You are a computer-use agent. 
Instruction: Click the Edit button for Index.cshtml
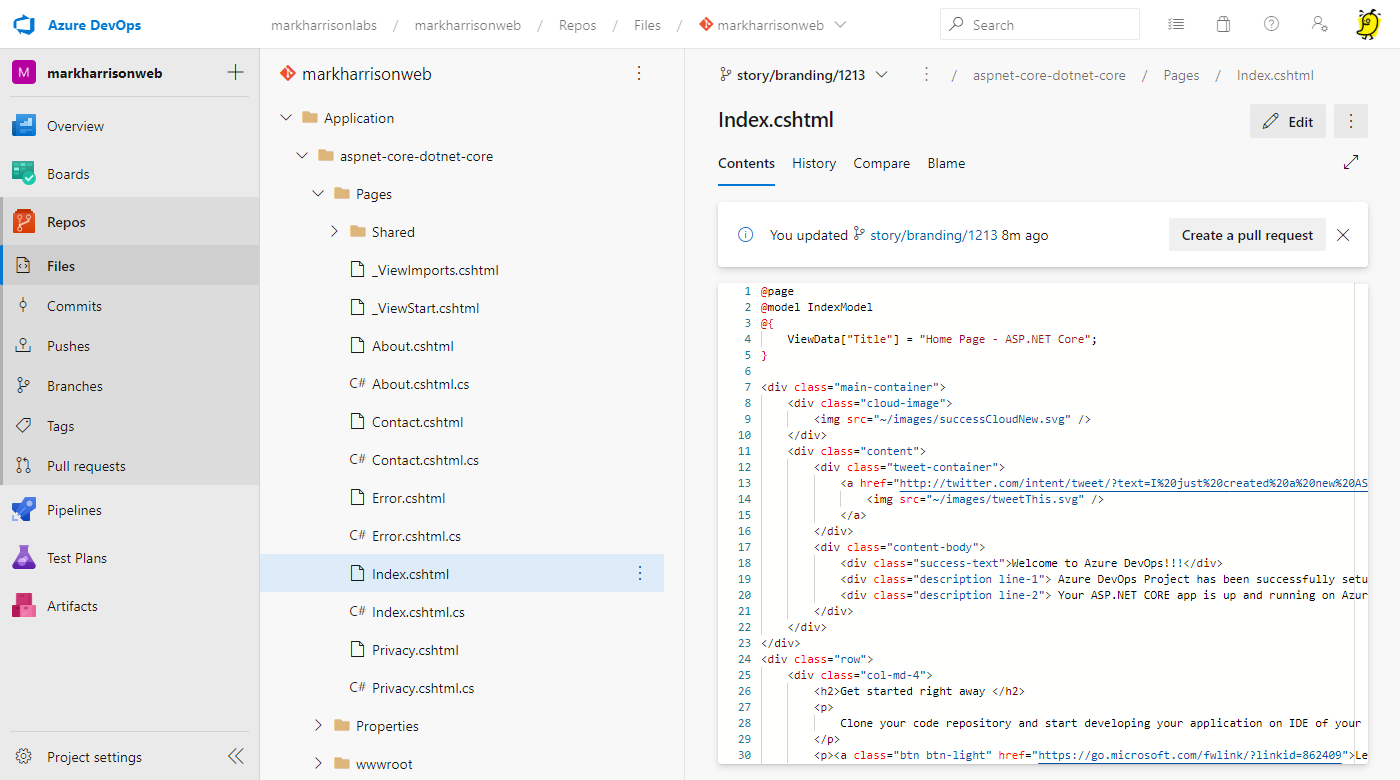click(x=1287, y=122)
